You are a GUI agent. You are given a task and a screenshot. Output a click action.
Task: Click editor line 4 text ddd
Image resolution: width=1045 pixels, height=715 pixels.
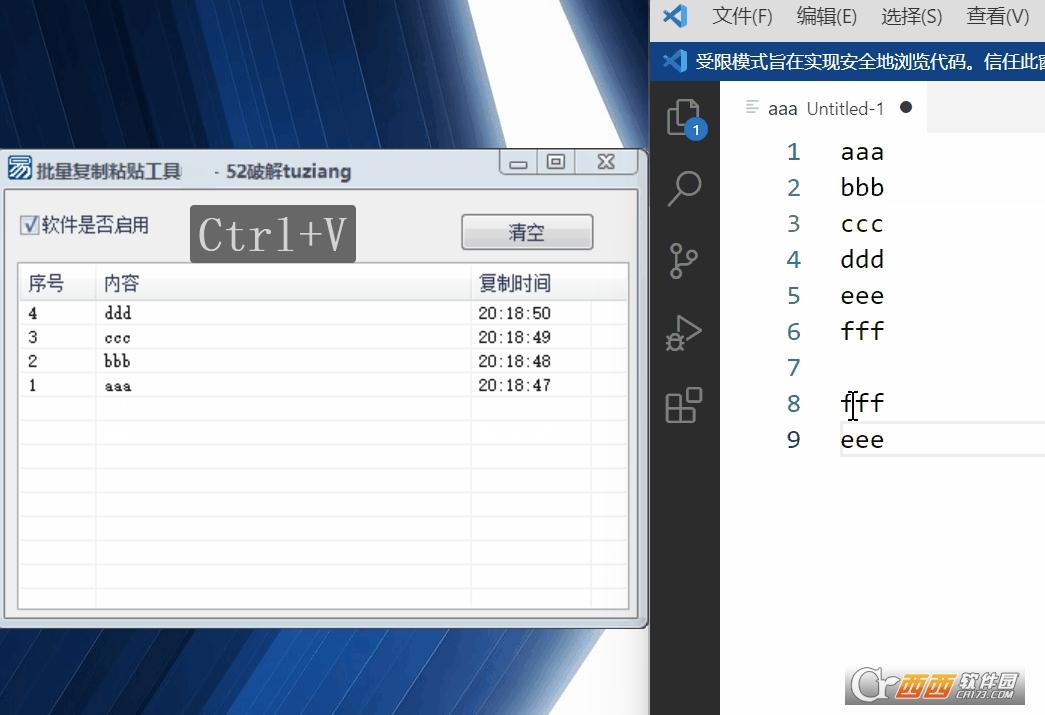[x=862, y=259]
